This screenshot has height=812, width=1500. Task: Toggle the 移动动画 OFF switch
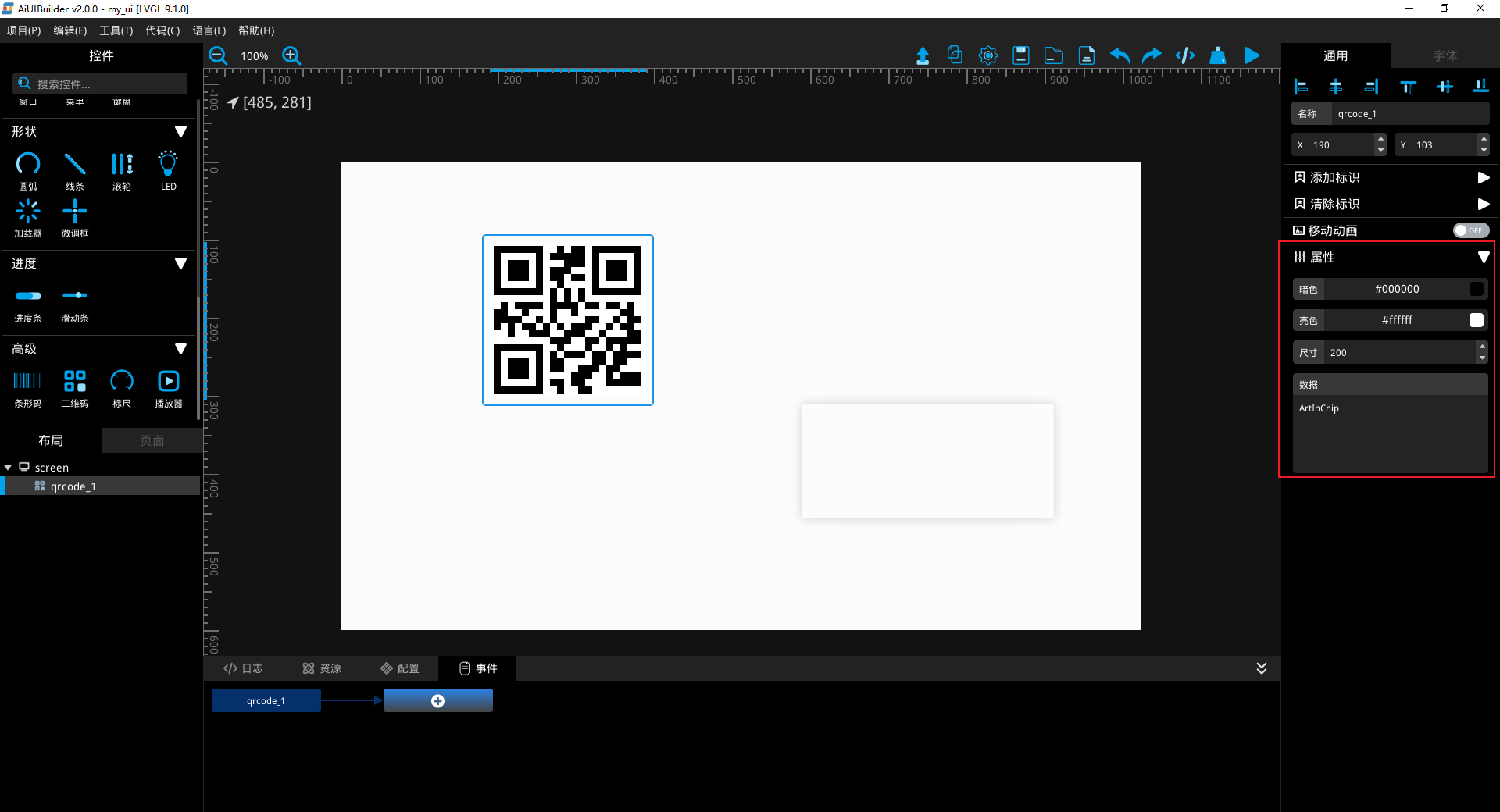[1471, 230]
